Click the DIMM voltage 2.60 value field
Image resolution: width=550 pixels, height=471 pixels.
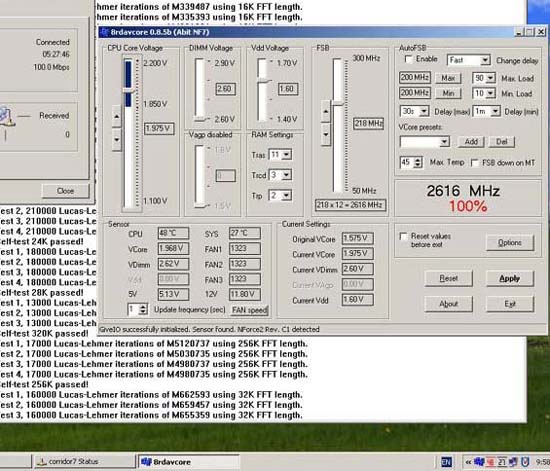pyautogui.click(x=225, y=89)
